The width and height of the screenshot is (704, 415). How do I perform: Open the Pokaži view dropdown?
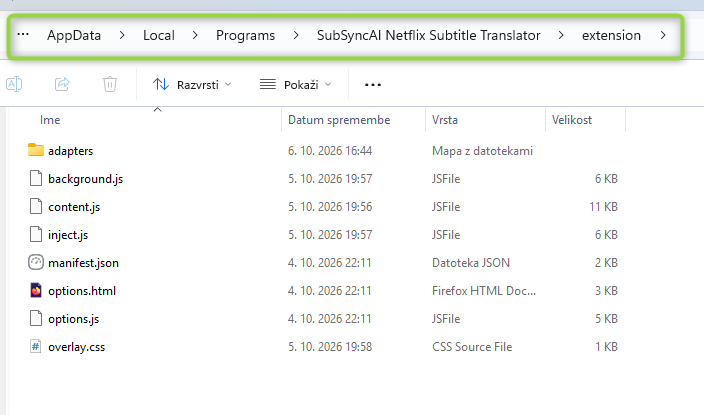(295, 84)
